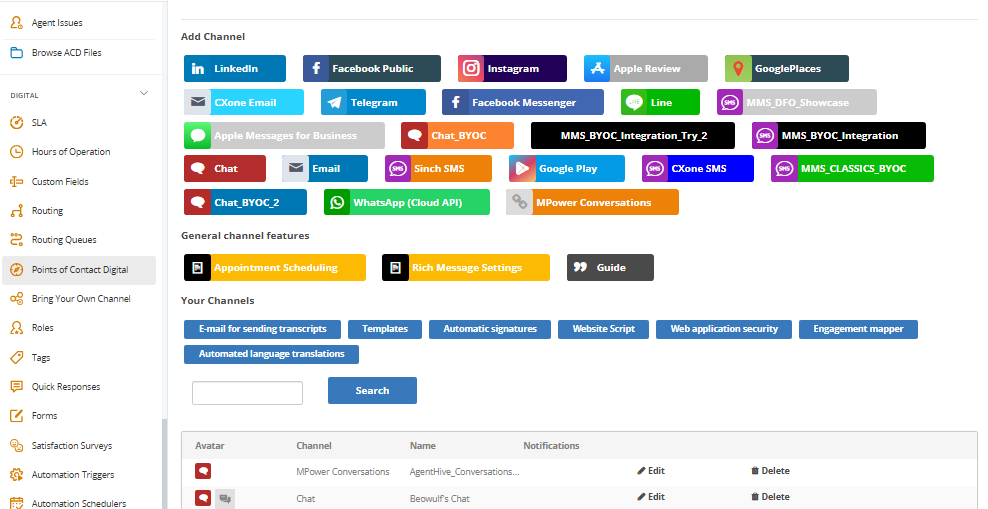Viewport: 988px width, 509px height.
Task: Add an Apple Review channel
Action: 646,69
